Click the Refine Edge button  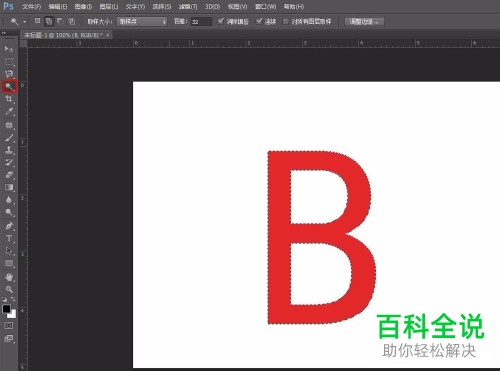pyautogui.click(x=364, y=22)
